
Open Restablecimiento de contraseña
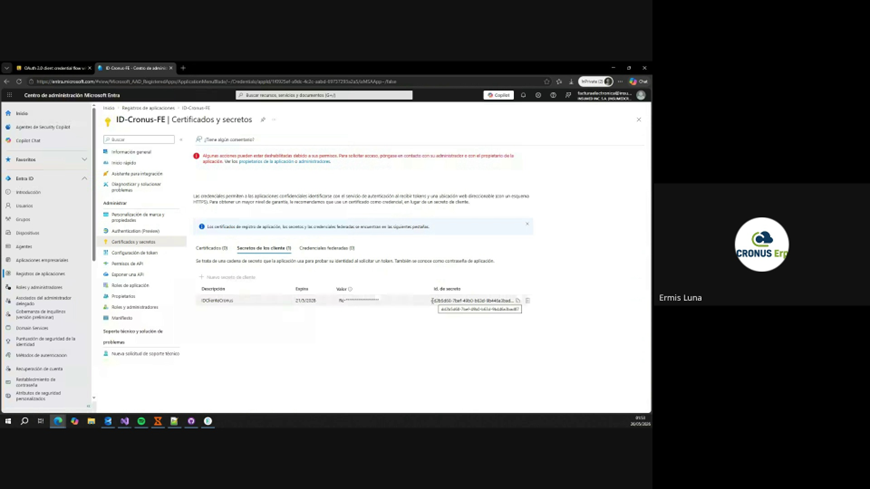(x=36, y=382)
